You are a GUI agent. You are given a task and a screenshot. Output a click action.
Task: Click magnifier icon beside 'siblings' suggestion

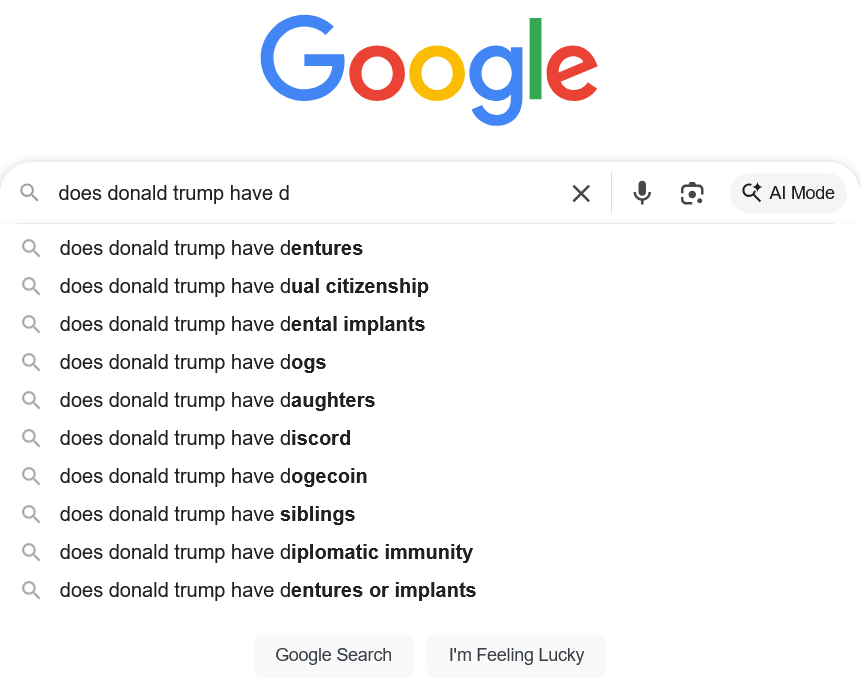click(31, 514)
